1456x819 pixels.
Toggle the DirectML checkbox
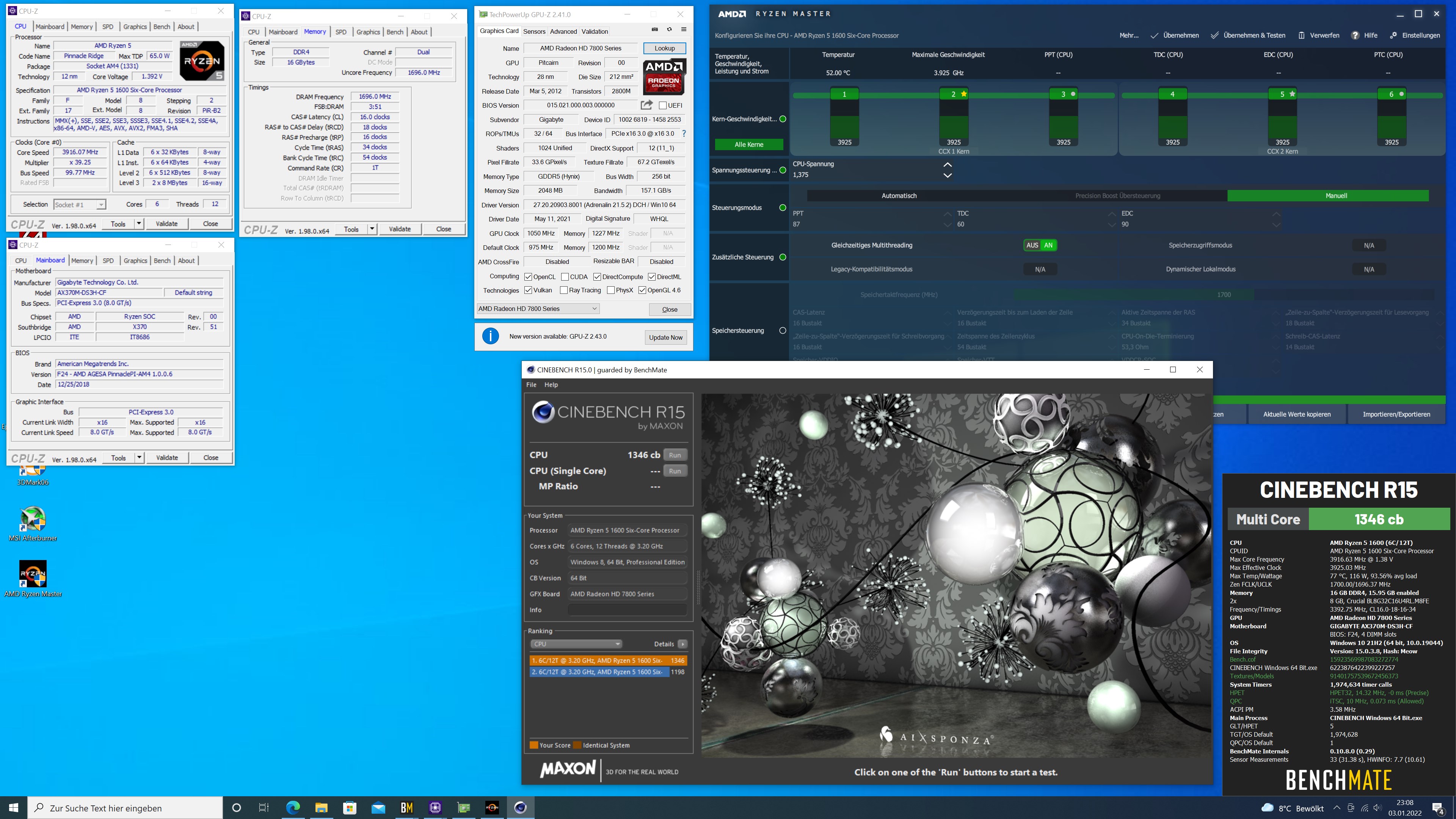pos(652,276)
